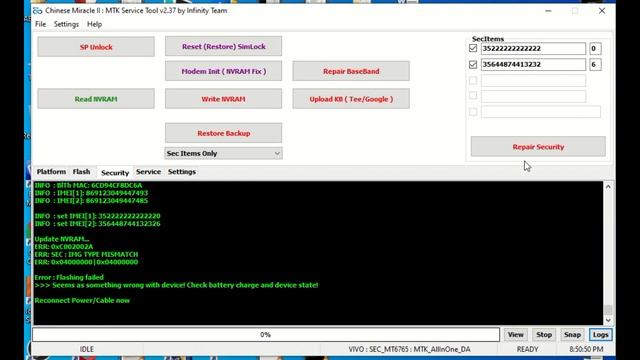
Task: Click Repair BaseBand button
Action: [351, 71]
